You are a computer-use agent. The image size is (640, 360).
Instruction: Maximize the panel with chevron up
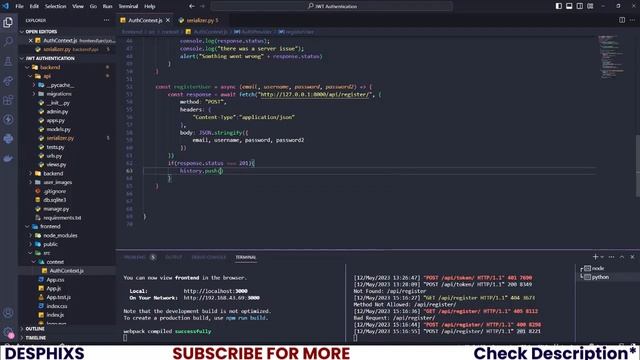tap(622, 257)
